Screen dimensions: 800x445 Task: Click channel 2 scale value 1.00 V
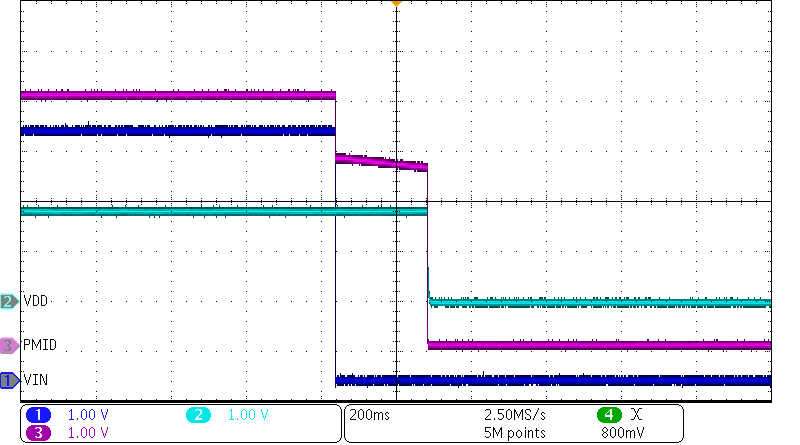coord(248,415)
